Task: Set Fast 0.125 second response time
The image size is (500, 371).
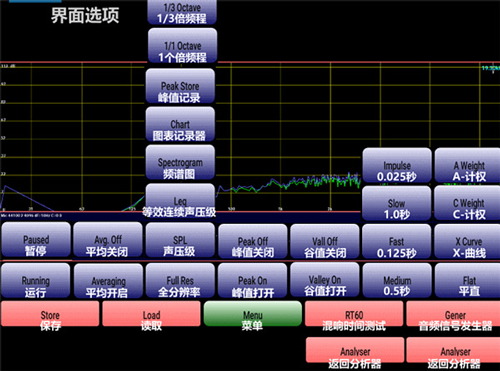Action: (397, 241)
